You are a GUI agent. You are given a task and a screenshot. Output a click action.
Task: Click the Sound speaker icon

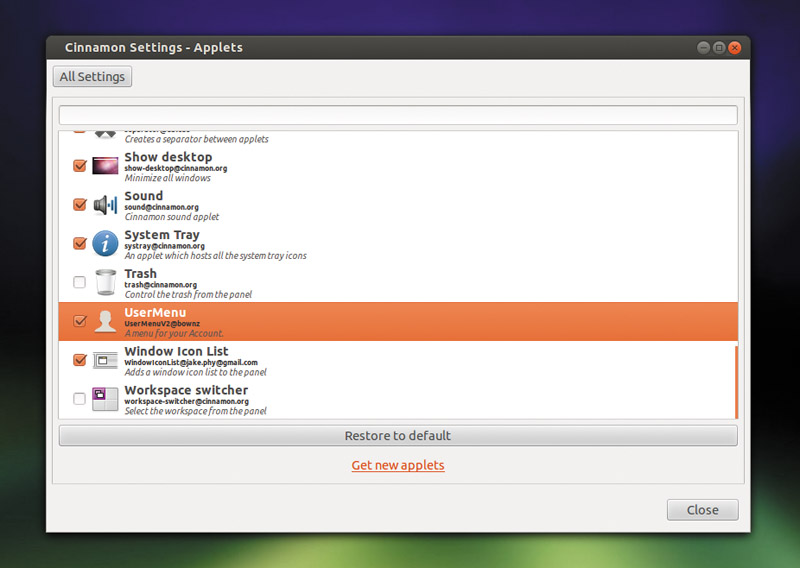(x=105, y=205)
